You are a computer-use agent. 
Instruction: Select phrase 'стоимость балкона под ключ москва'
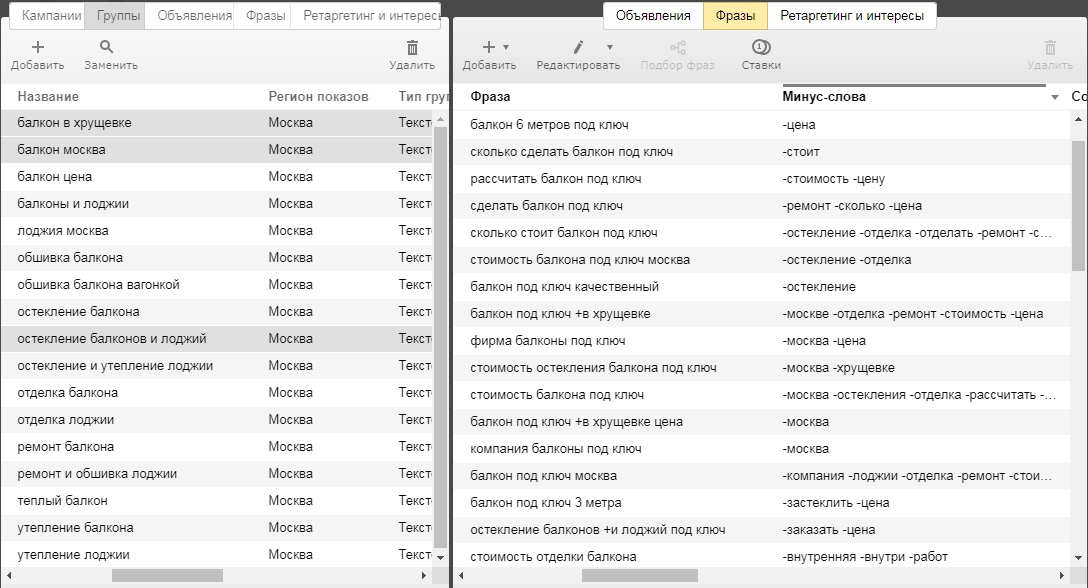[580, 260]
